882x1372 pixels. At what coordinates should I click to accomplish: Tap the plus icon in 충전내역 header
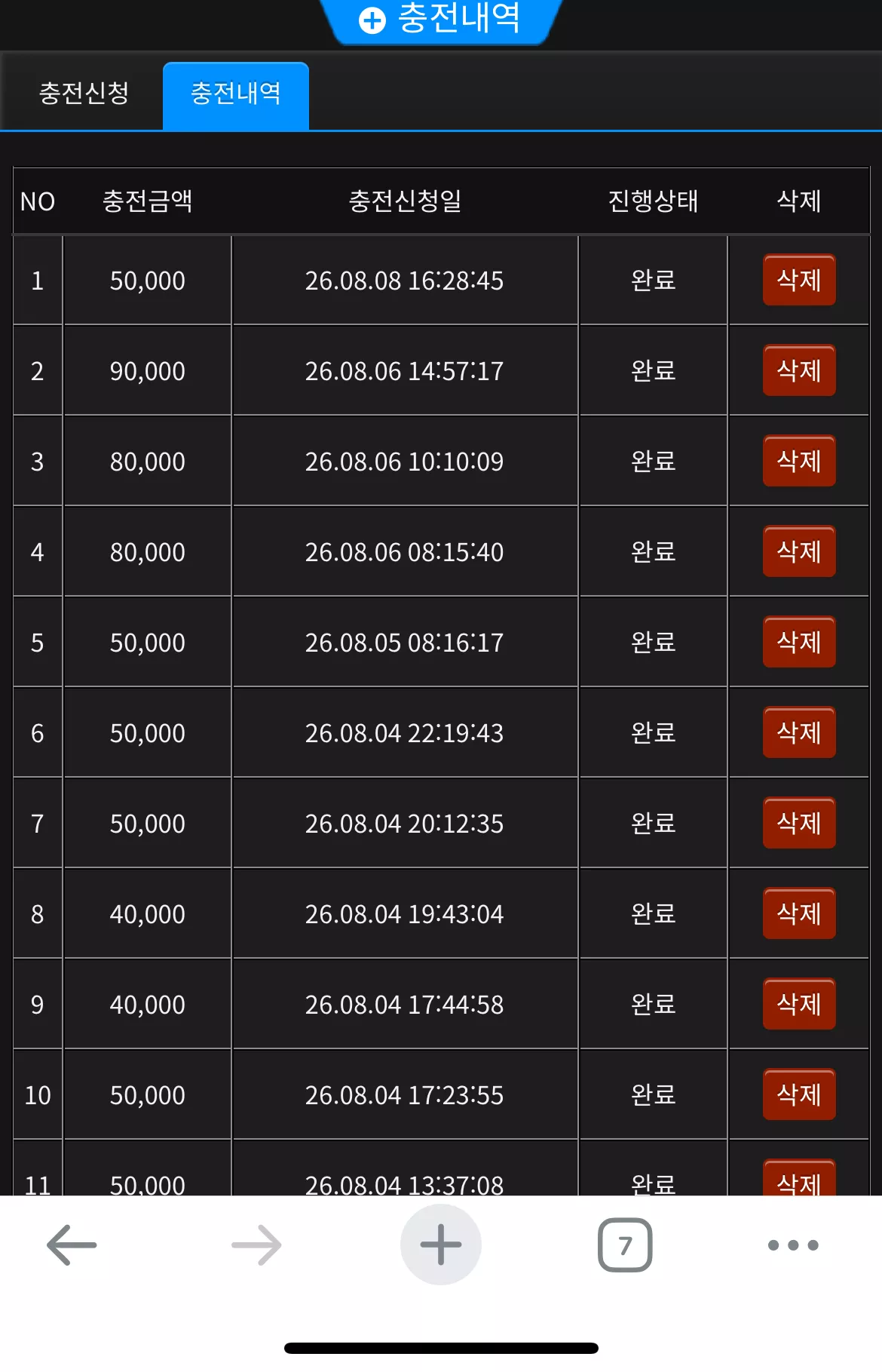coord(372,20)
